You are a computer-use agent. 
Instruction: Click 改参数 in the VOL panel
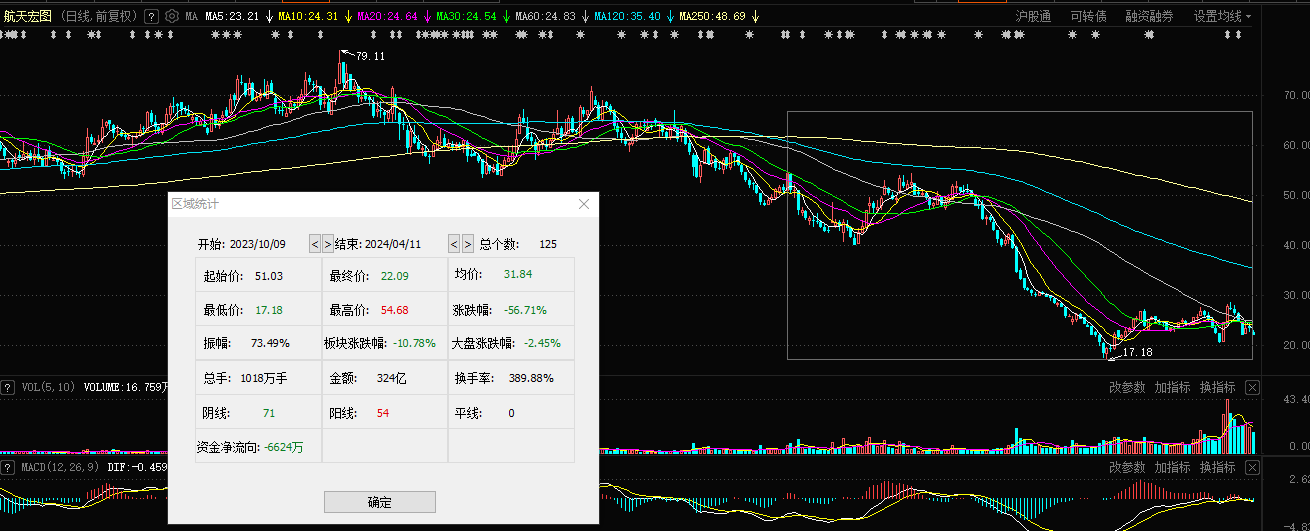pyautogui.click(x=1127, y=387)
